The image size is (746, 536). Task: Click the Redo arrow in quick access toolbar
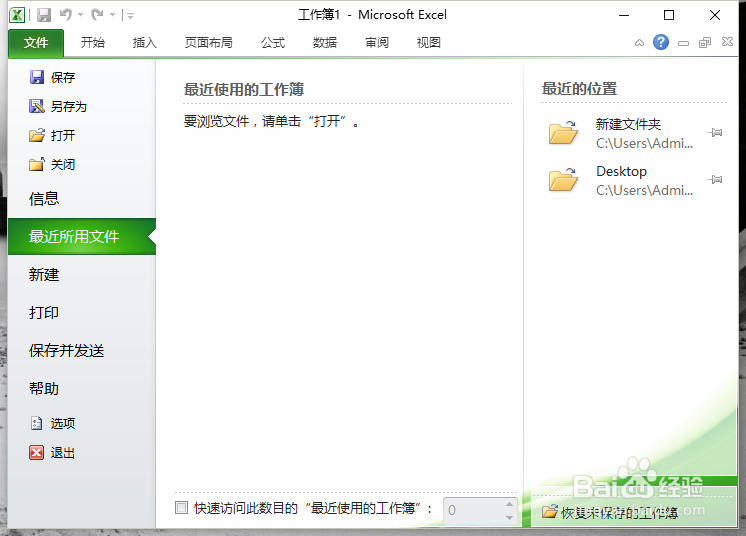pyautogui.click(x=98, y=15)
